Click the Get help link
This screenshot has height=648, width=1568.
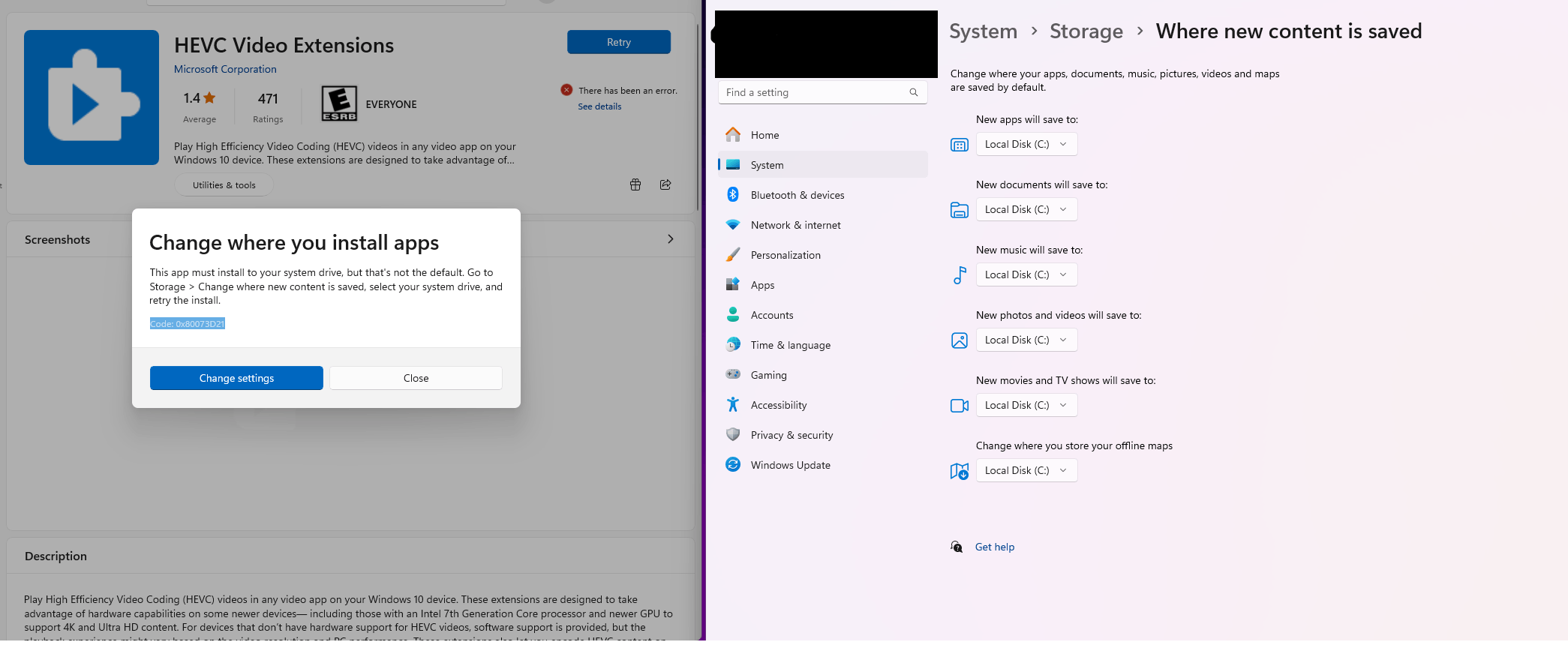pyautogui.click(x=995, y=547)
